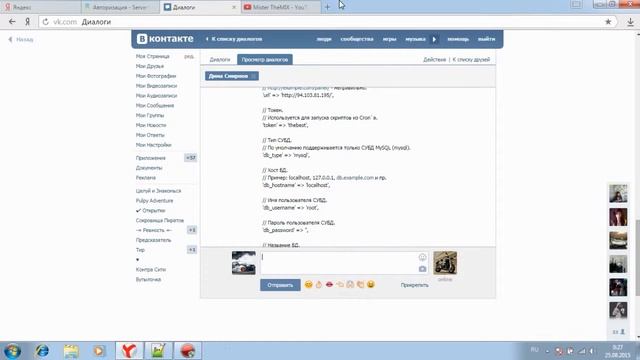This screenshot has height=360, width=640.
Task: Click 'выйти' to log out
Action: (x=487, y=39)
